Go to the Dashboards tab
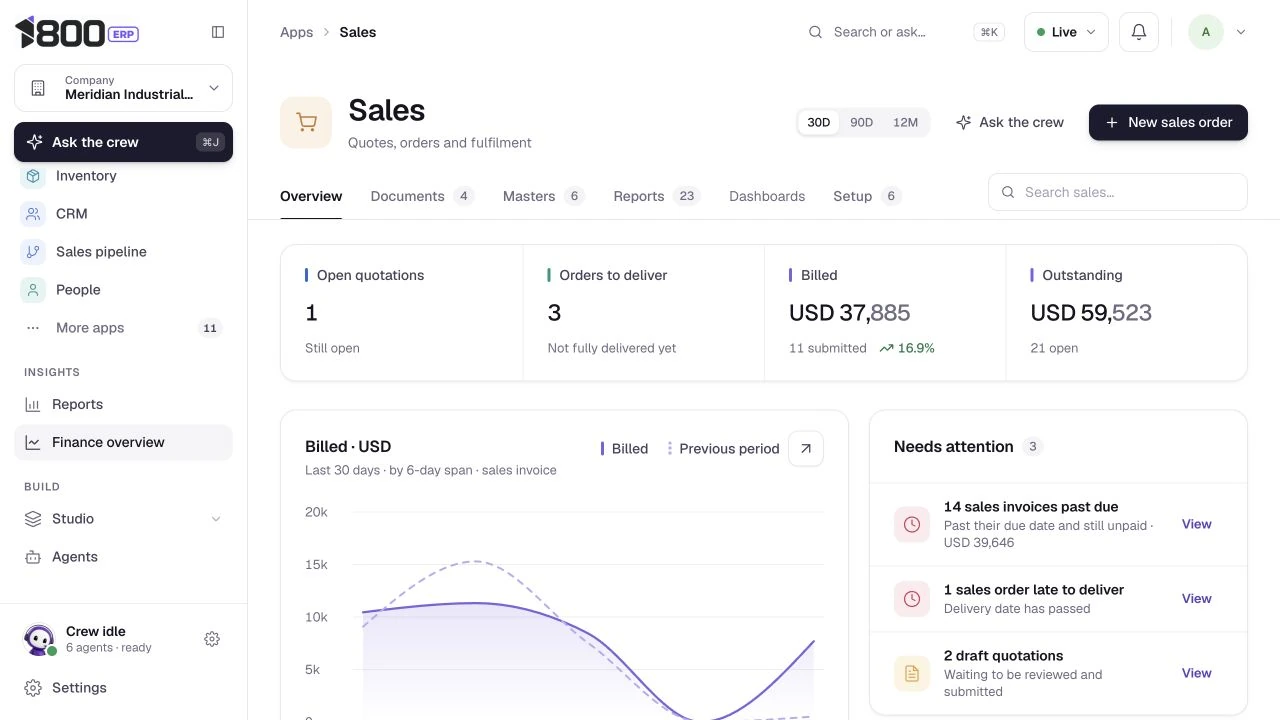 coord(767,196)
